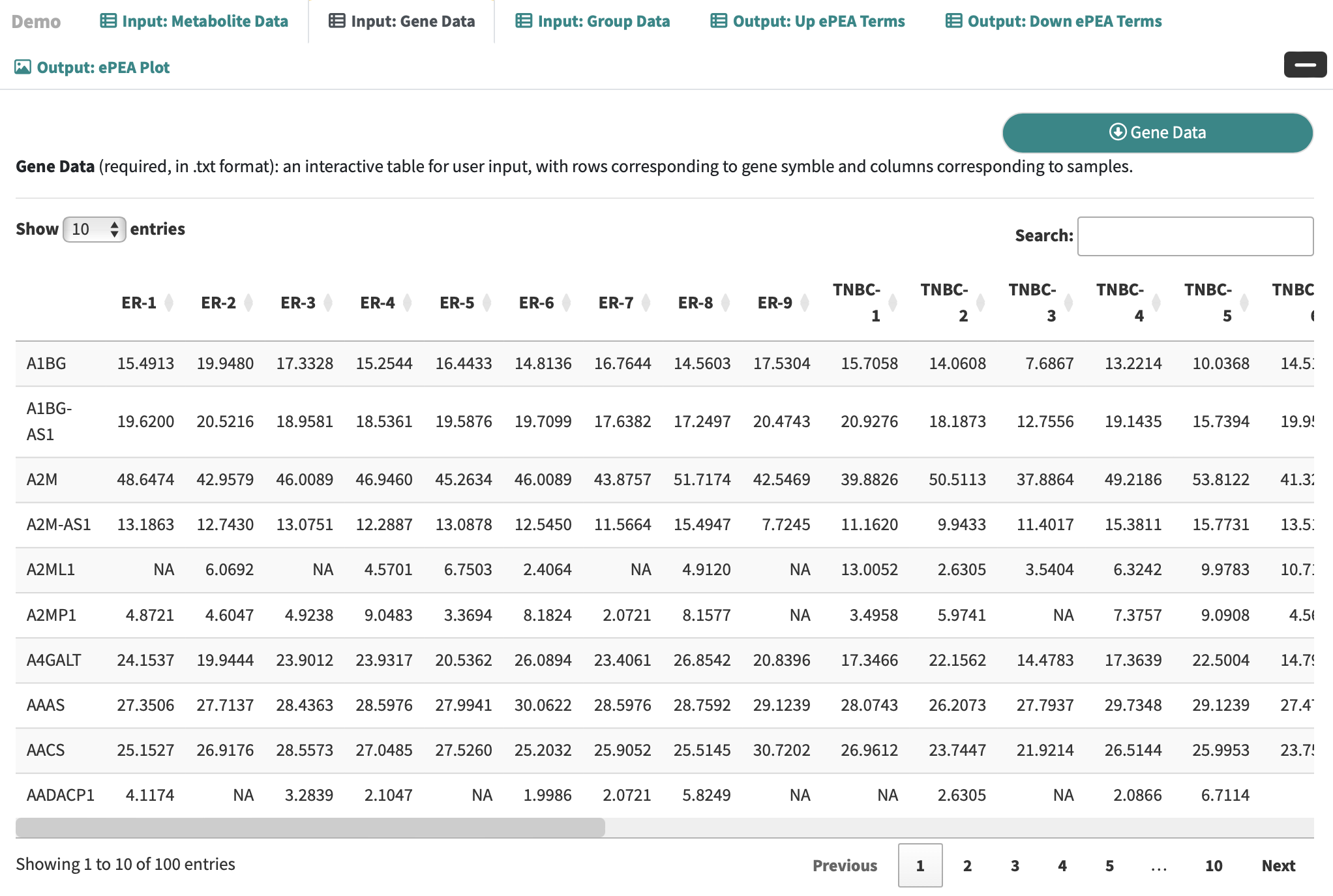This screenshot has height=896, width=1333.
Task: Click the image icon beside Output: ePEA Plot
Action: point(23,67)
